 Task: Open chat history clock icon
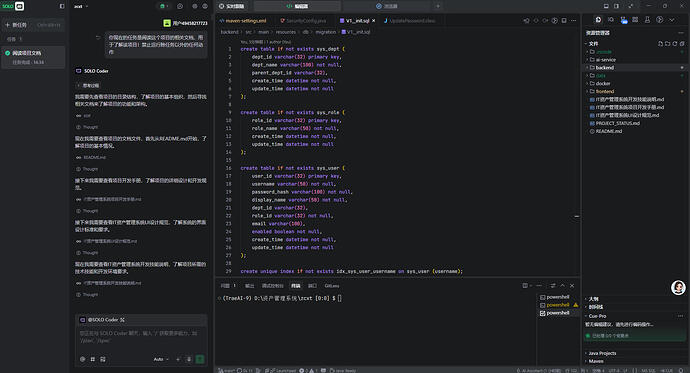(180, 6)
